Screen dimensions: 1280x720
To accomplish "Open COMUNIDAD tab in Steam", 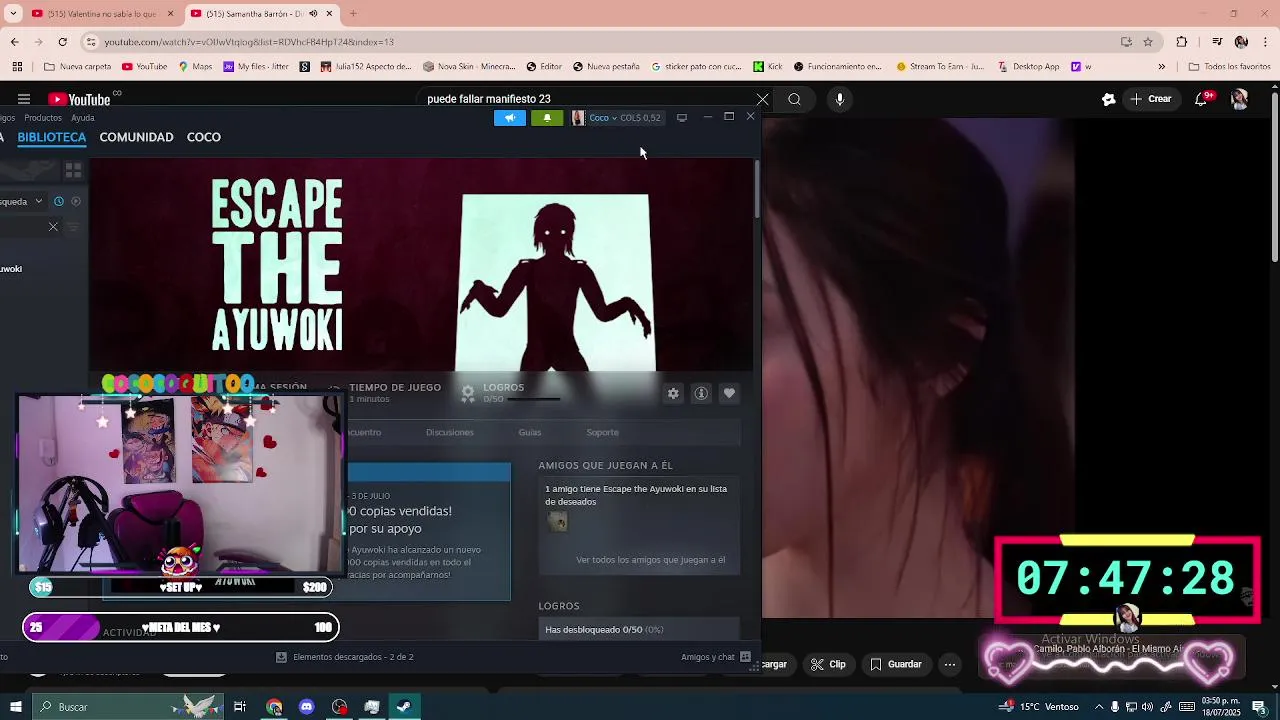I will [136, 137].
